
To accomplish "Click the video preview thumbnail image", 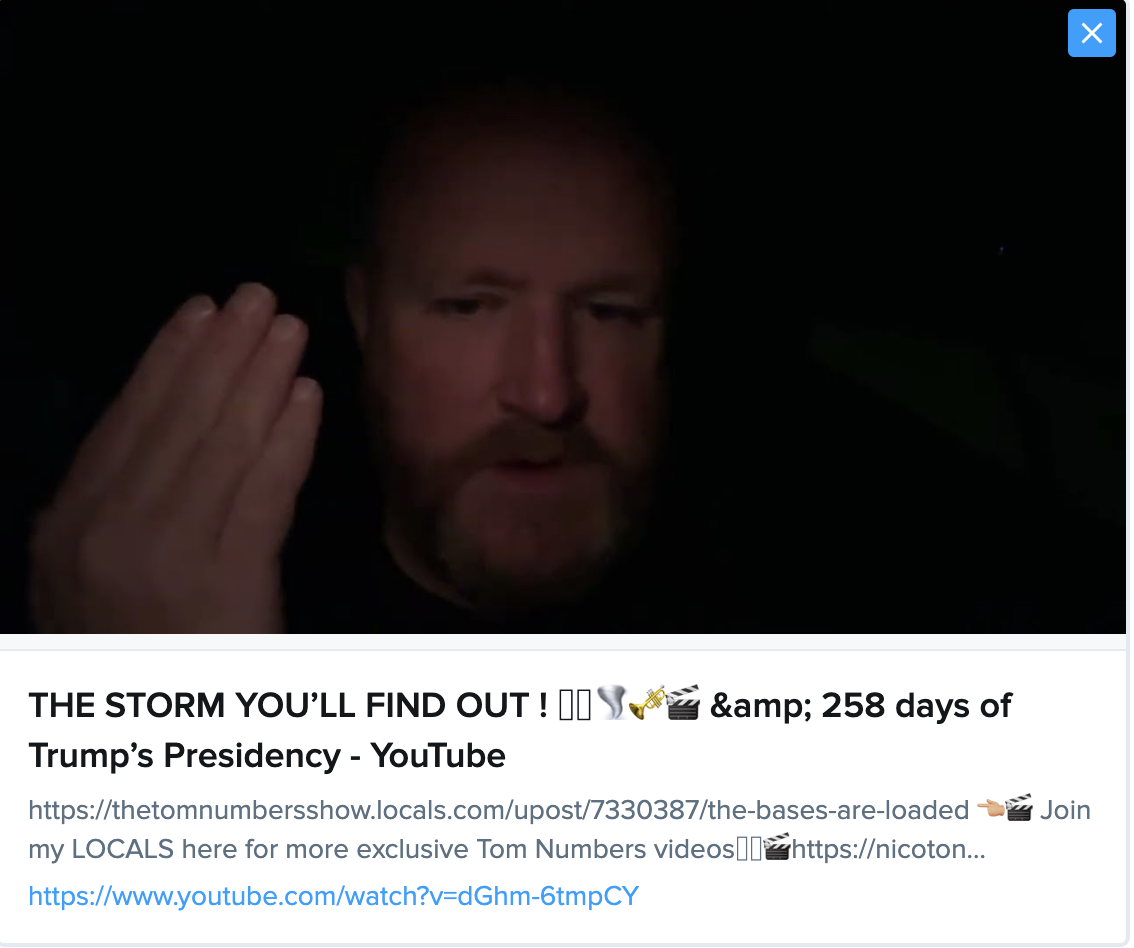I will (564, 317).
